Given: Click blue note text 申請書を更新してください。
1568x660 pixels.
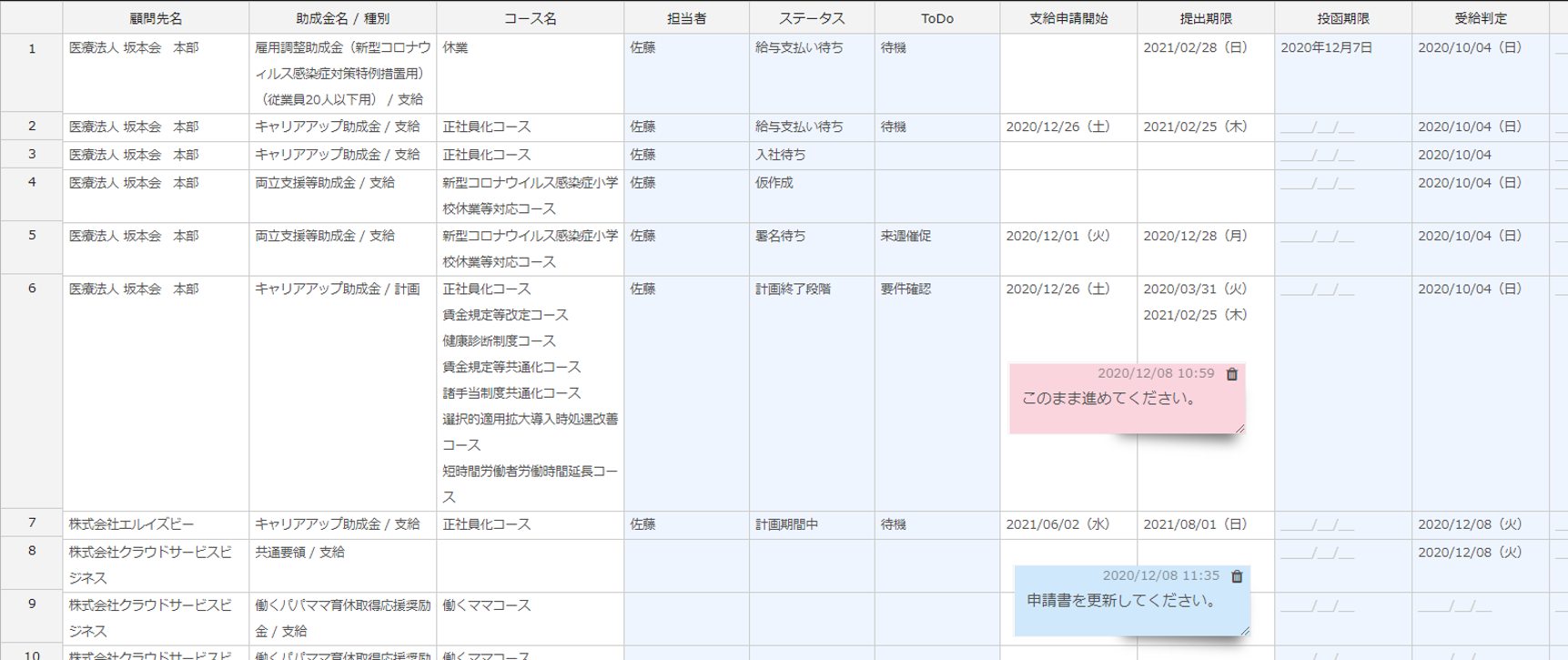Looking at the screenshot, I should point(1121,601).
